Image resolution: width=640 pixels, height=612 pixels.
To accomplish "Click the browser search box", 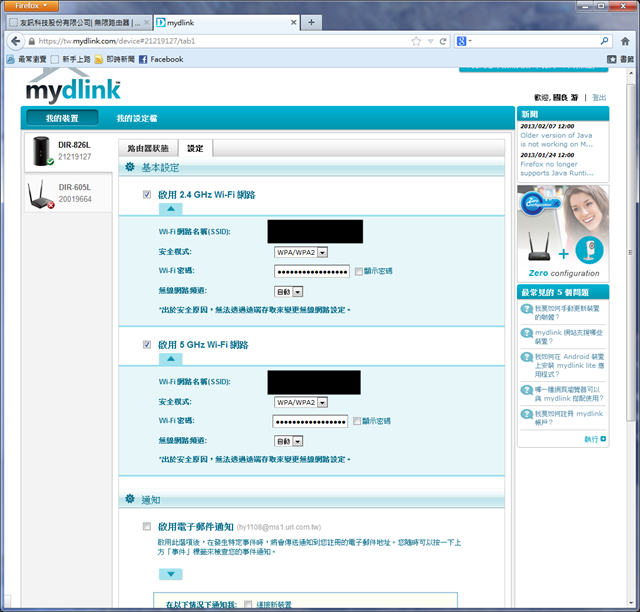I will tap(535, 41).
